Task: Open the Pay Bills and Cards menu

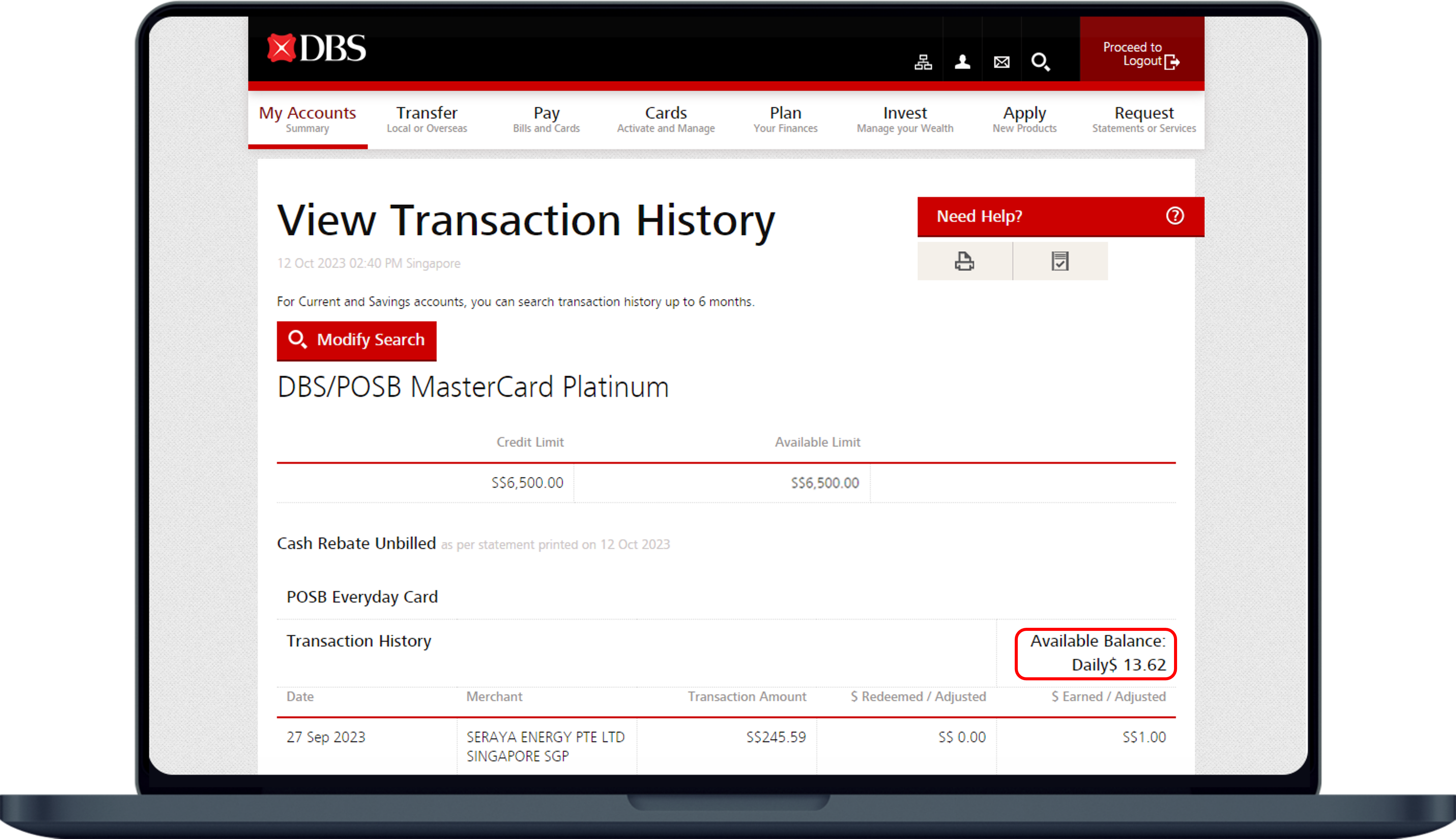Action: [546, 119]
